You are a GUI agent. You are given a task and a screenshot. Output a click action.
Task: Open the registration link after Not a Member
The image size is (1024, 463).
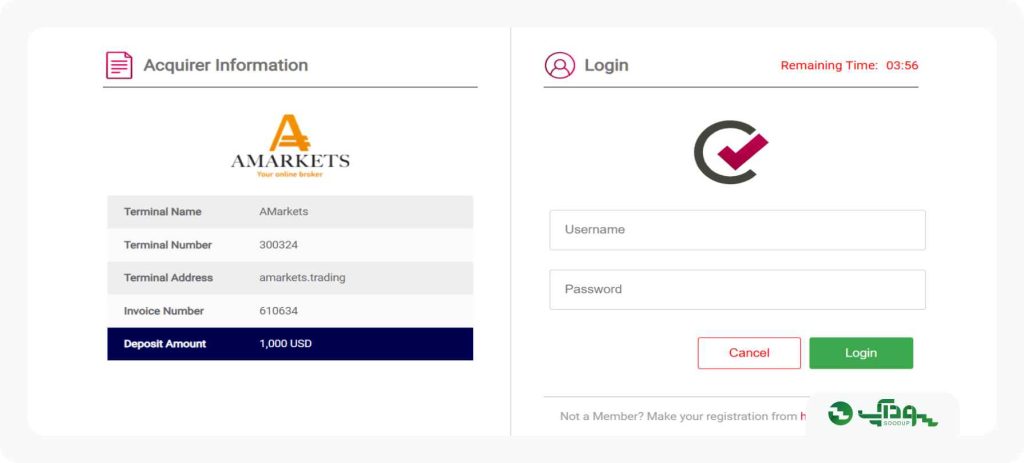click(x=803, y=416)
